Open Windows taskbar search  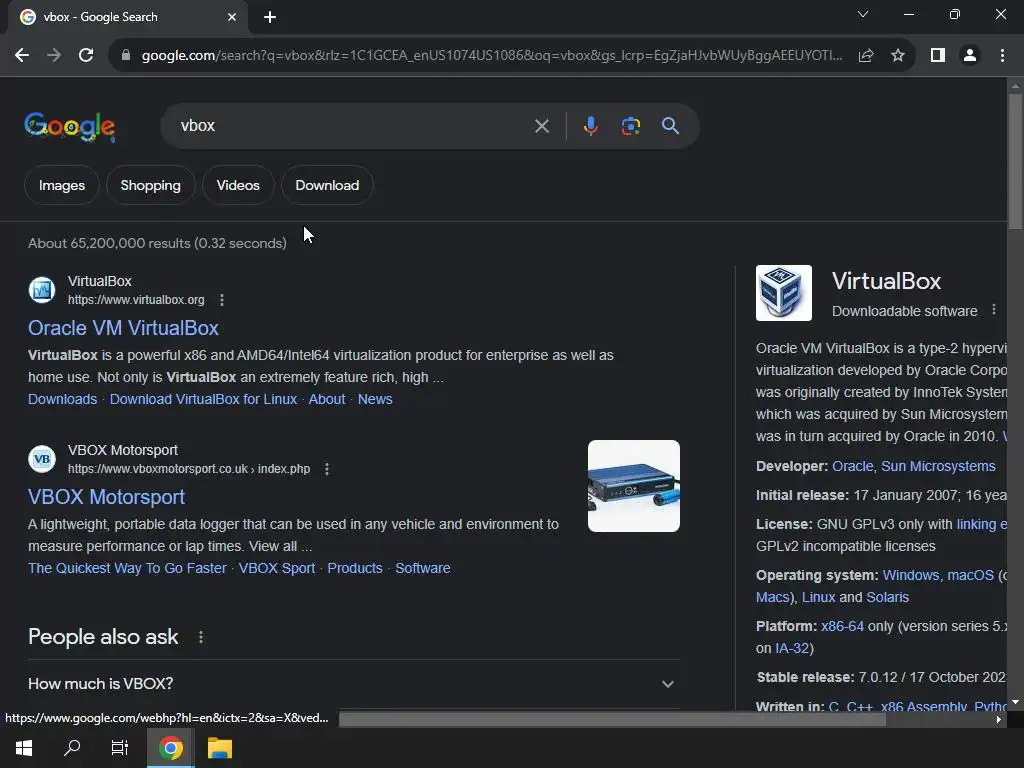tap(72, 748)
